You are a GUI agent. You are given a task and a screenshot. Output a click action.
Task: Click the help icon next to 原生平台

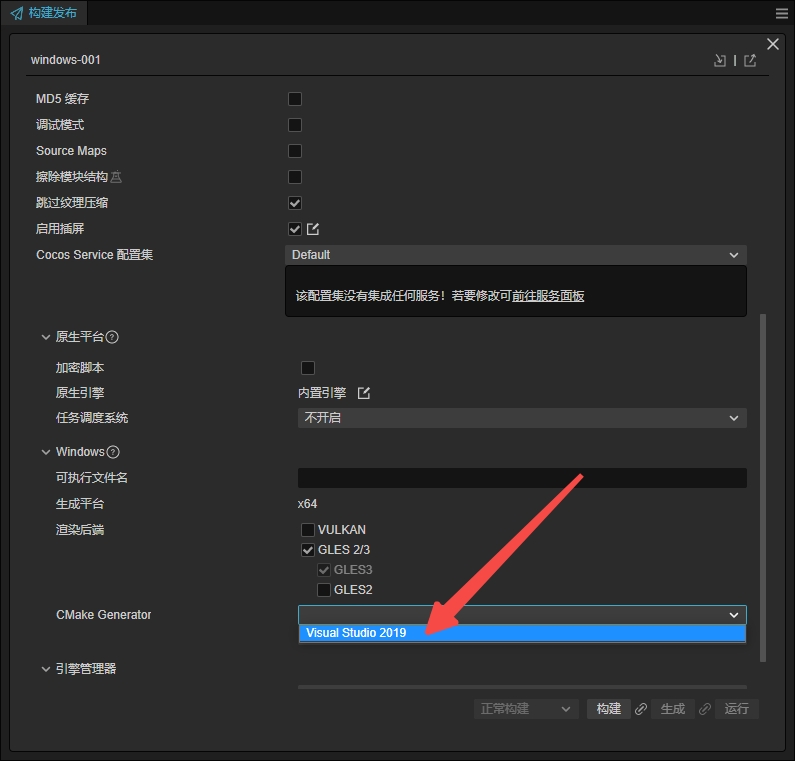click(x=113, y=337)
